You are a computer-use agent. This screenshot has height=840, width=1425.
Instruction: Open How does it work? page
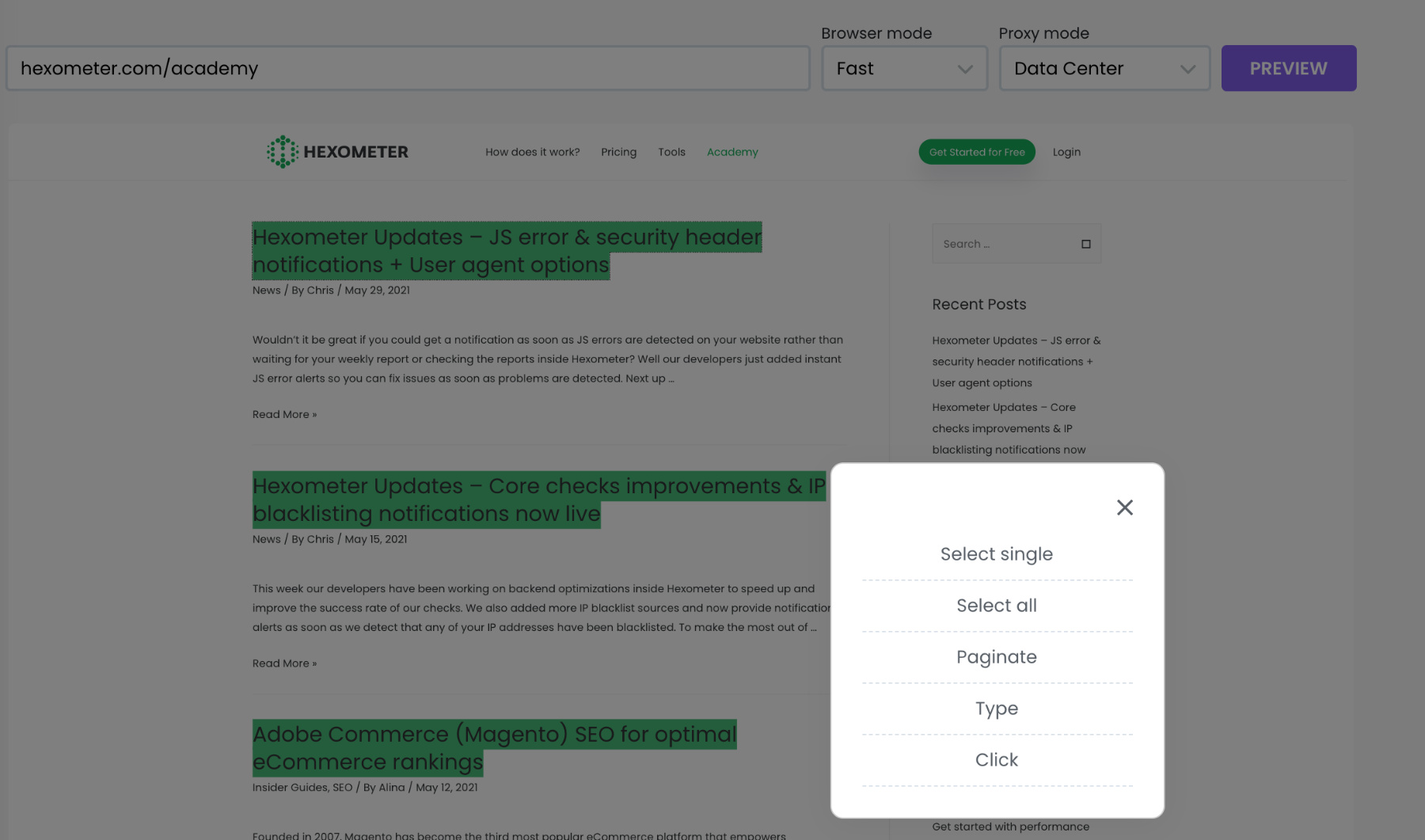click(x=532, y=152)
